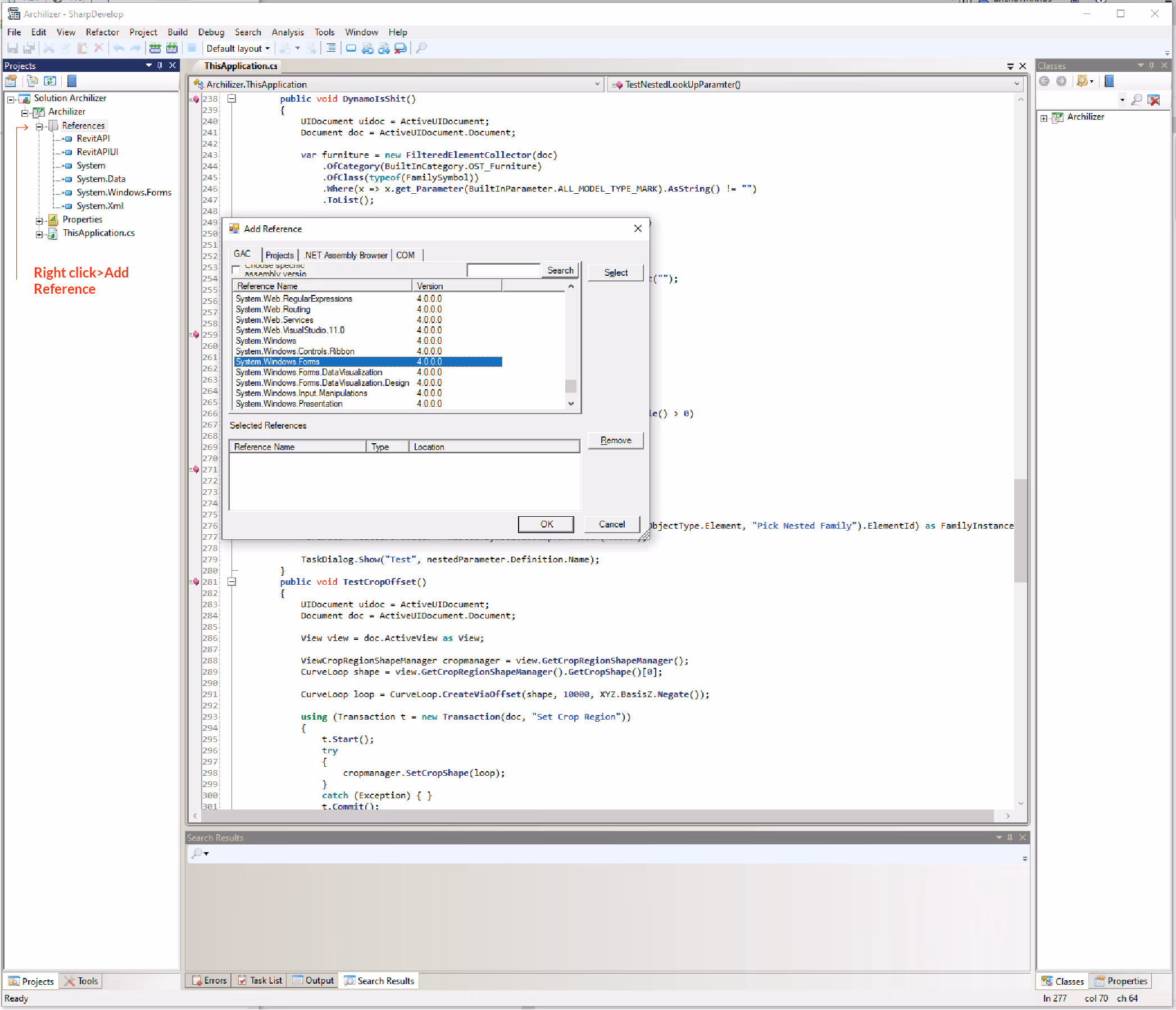
Task: Collapse the DynamoIsShit method fold marker
Action: coord(231,99)
